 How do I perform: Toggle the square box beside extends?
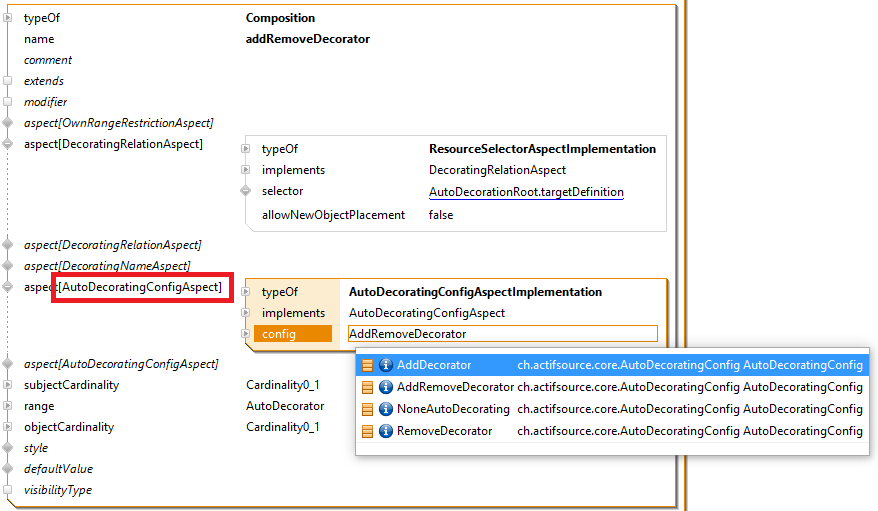[8, 81]
